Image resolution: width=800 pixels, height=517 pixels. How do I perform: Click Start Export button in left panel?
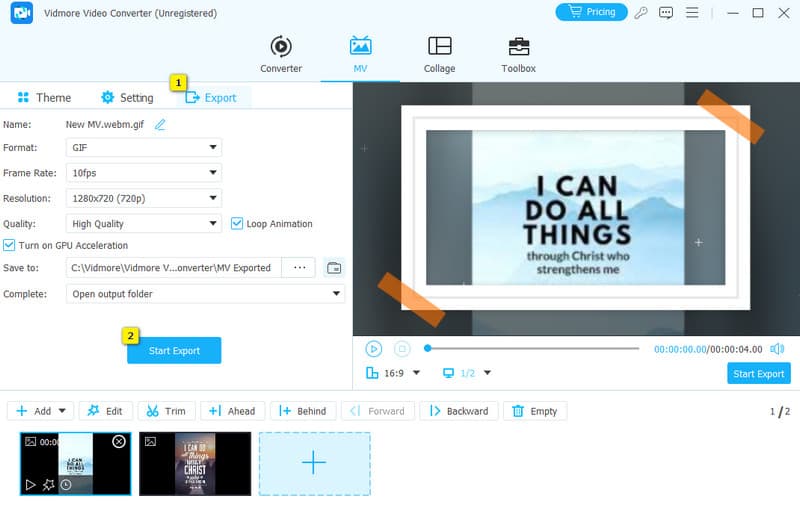pyautogui.click(x=174, y=351)
